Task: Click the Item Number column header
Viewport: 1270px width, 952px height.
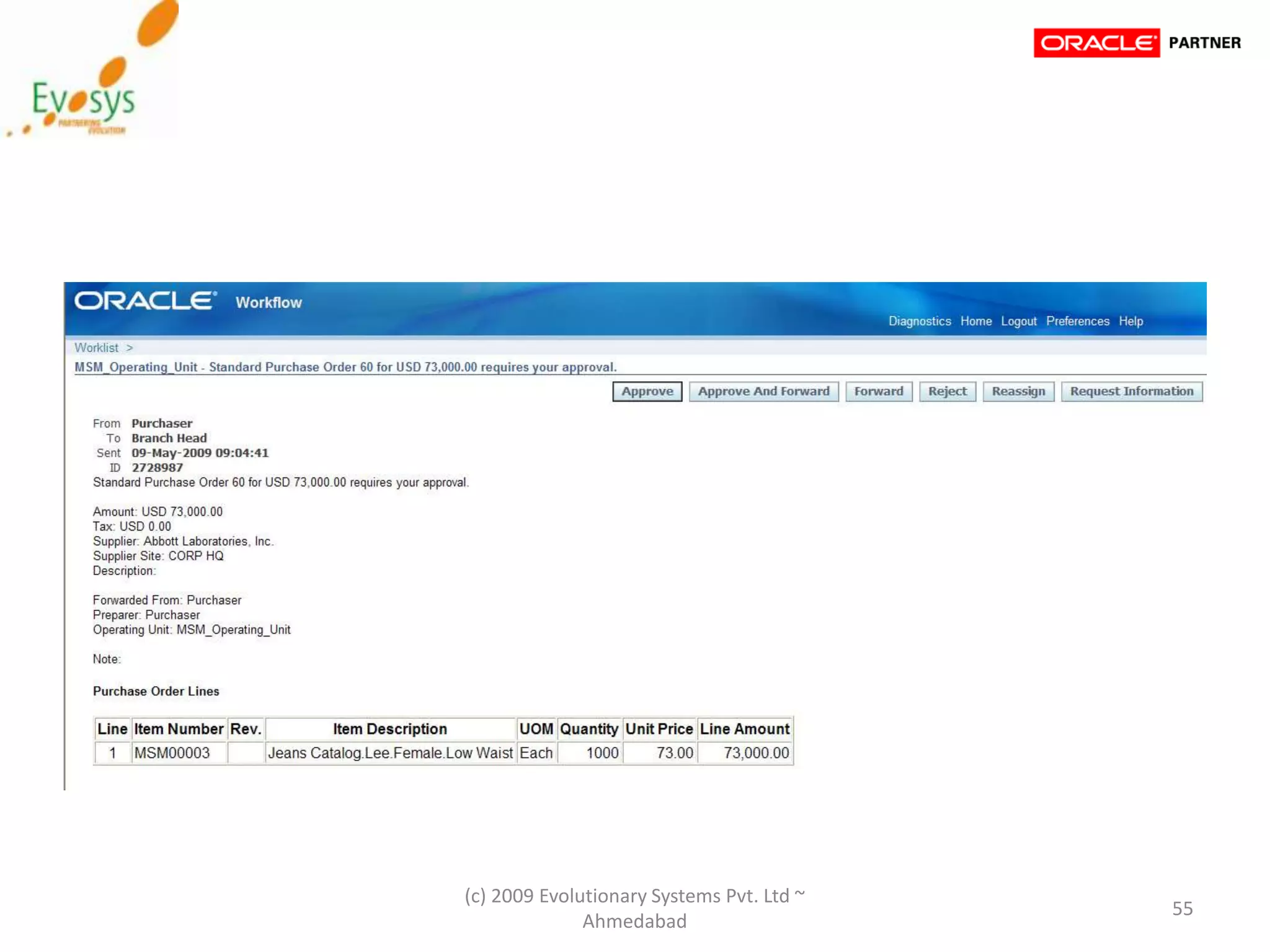Action: [179, 729]
